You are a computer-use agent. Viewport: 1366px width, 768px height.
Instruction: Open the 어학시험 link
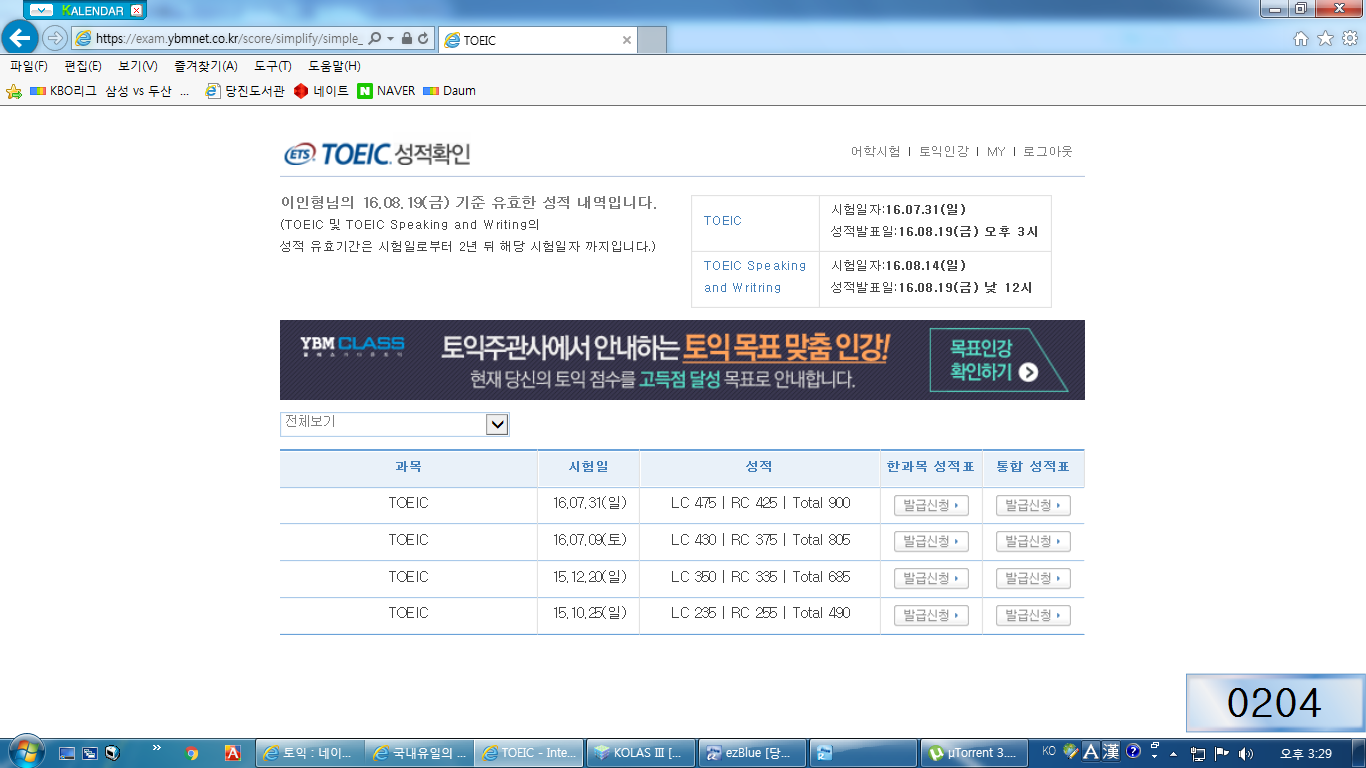[875, 152]
